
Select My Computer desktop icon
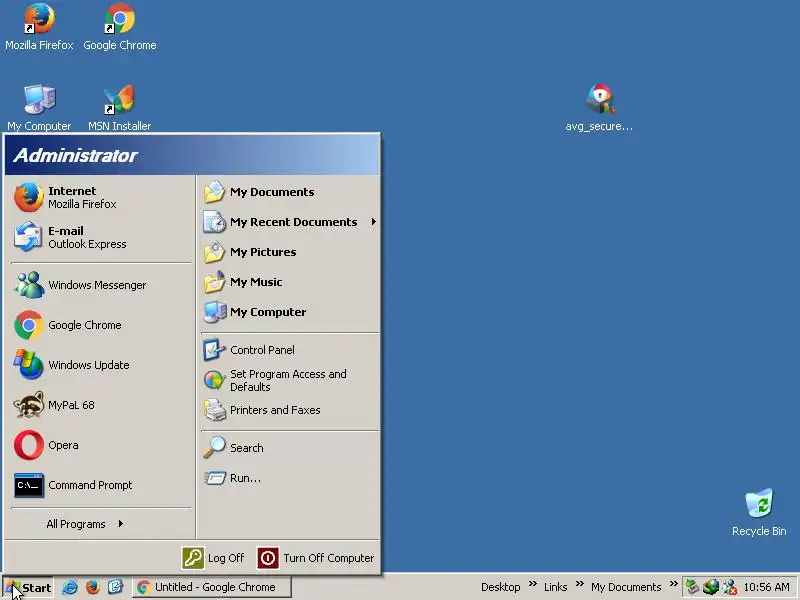39,108
